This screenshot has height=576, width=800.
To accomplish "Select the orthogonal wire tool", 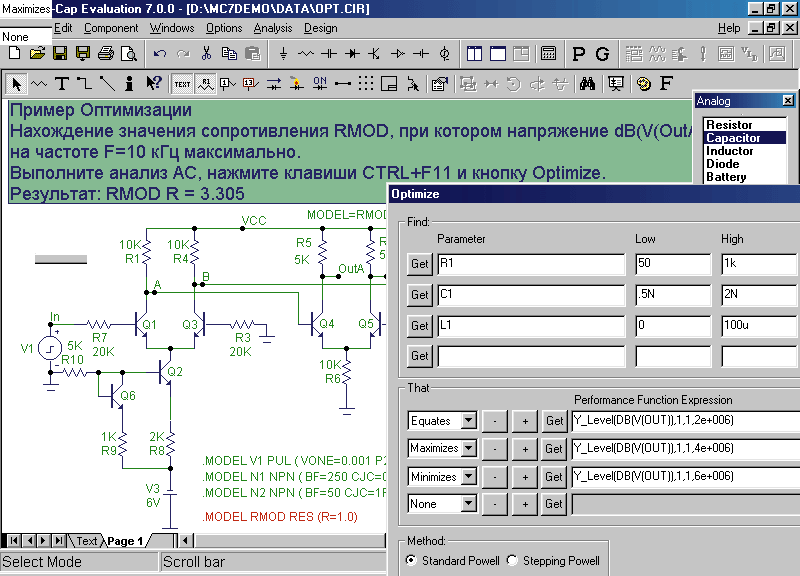I will [85, 83].
